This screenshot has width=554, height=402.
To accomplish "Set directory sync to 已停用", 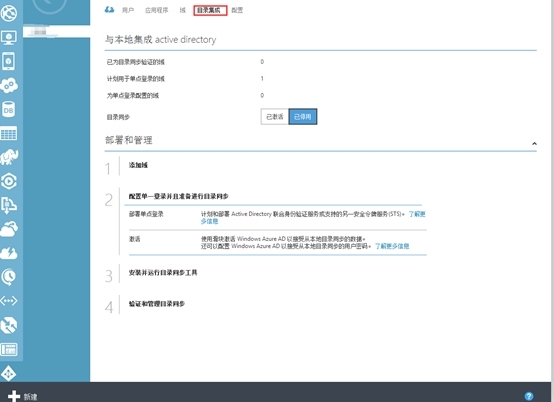I will click(303, 117).
